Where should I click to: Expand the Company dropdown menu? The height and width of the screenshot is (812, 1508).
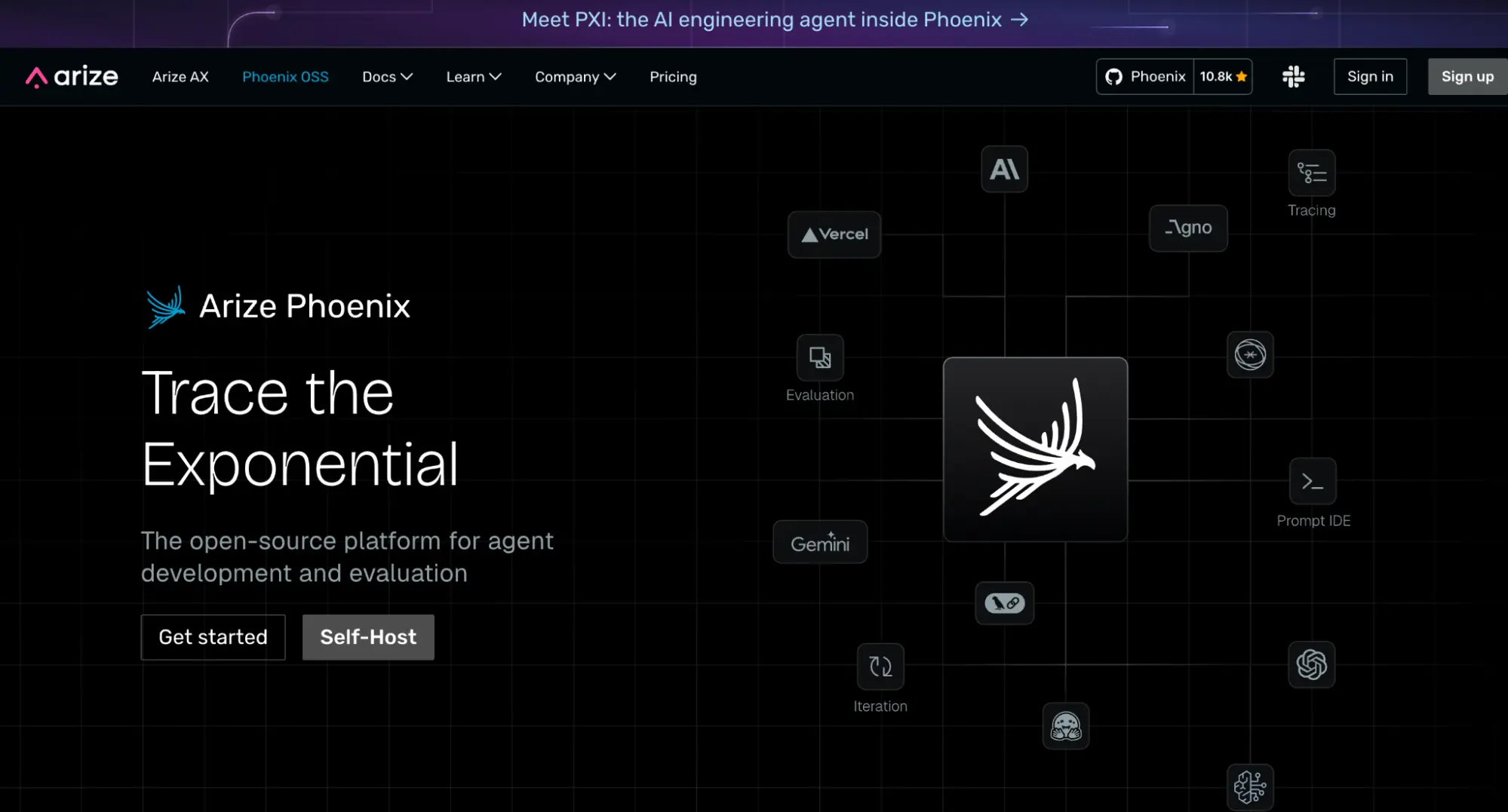(x=576, y=77)
